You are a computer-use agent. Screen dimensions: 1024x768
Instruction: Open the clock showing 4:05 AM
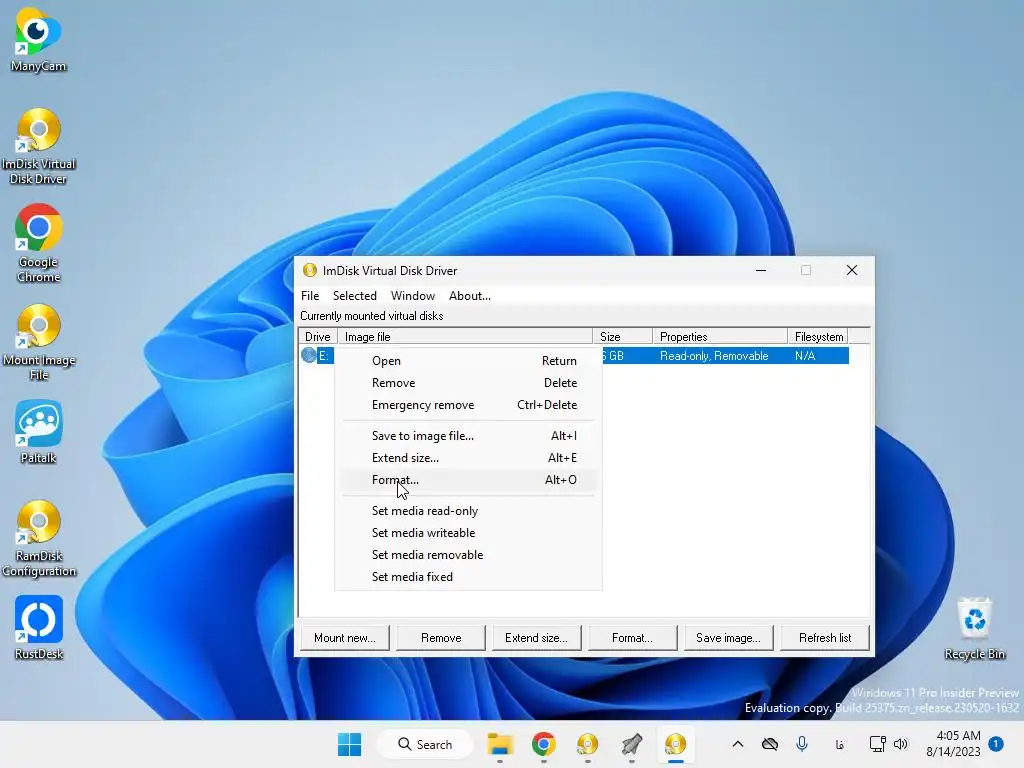(x=953, y=744)
